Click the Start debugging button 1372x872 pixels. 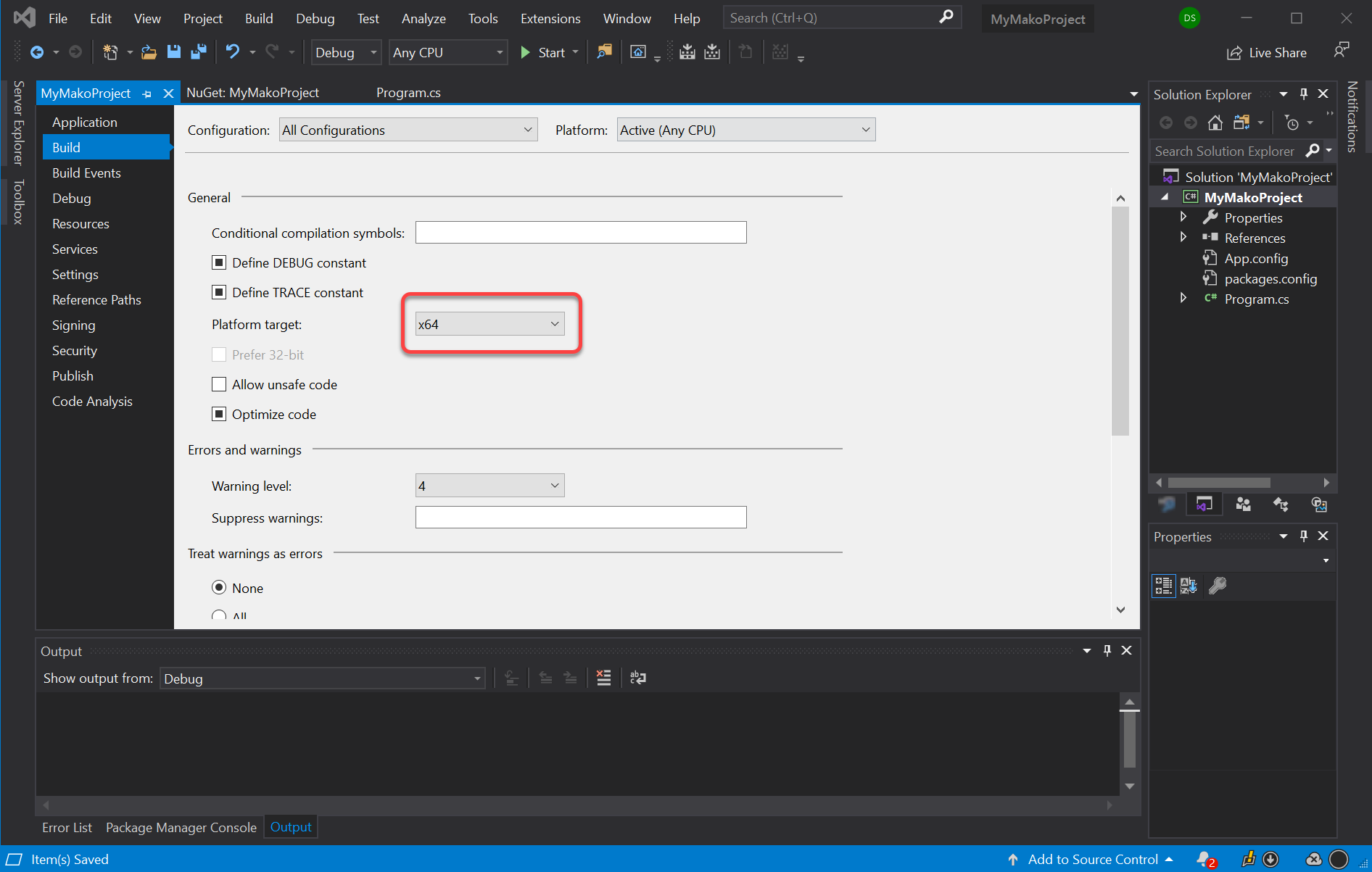(543, 52)
